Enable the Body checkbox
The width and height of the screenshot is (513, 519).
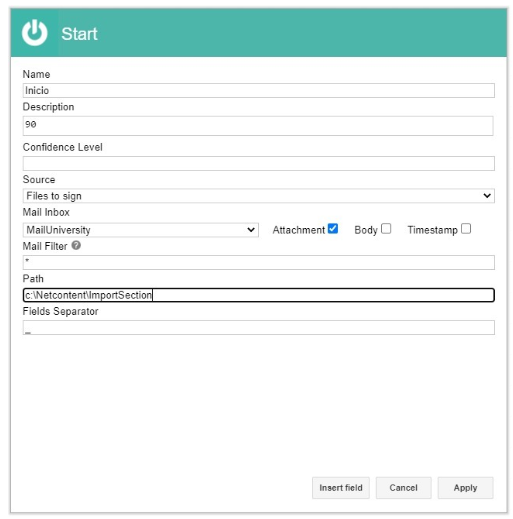point(386,229)
